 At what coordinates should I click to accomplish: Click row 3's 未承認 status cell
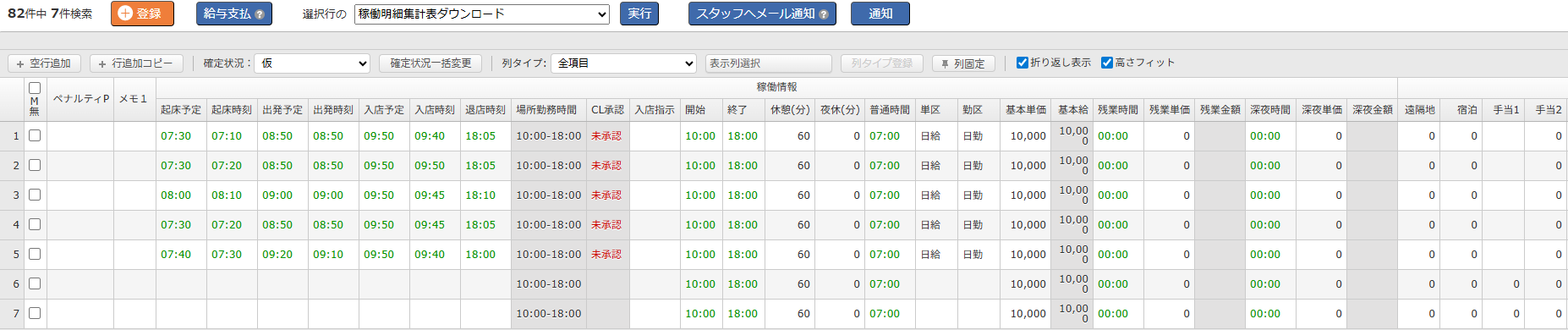[607, 195]
